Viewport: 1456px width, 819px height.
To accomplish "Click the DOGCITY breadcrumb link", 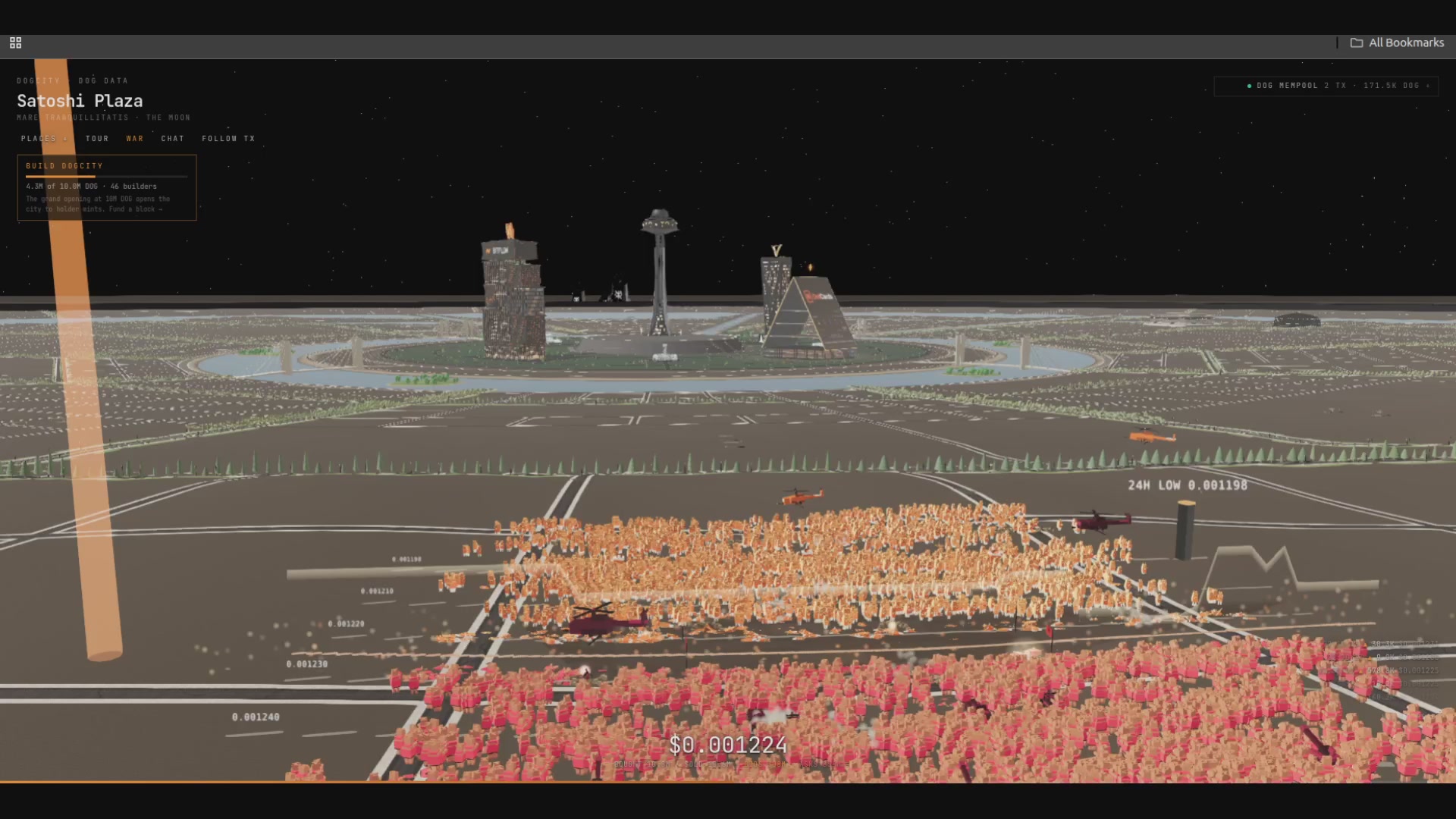I will (38, 80).
